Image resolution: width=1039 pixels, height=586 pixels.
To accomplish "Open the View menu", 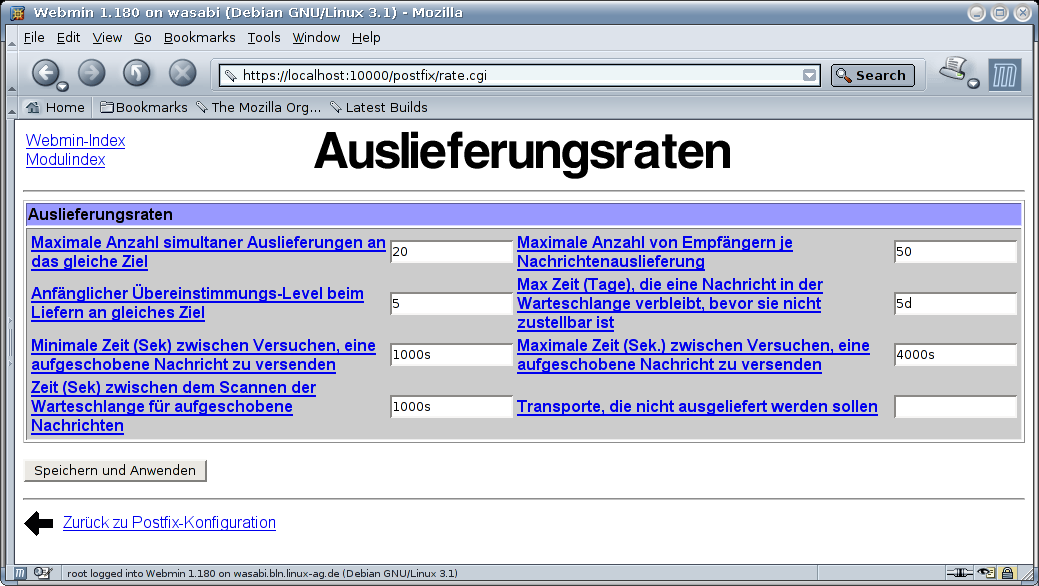I will (107, 38).
